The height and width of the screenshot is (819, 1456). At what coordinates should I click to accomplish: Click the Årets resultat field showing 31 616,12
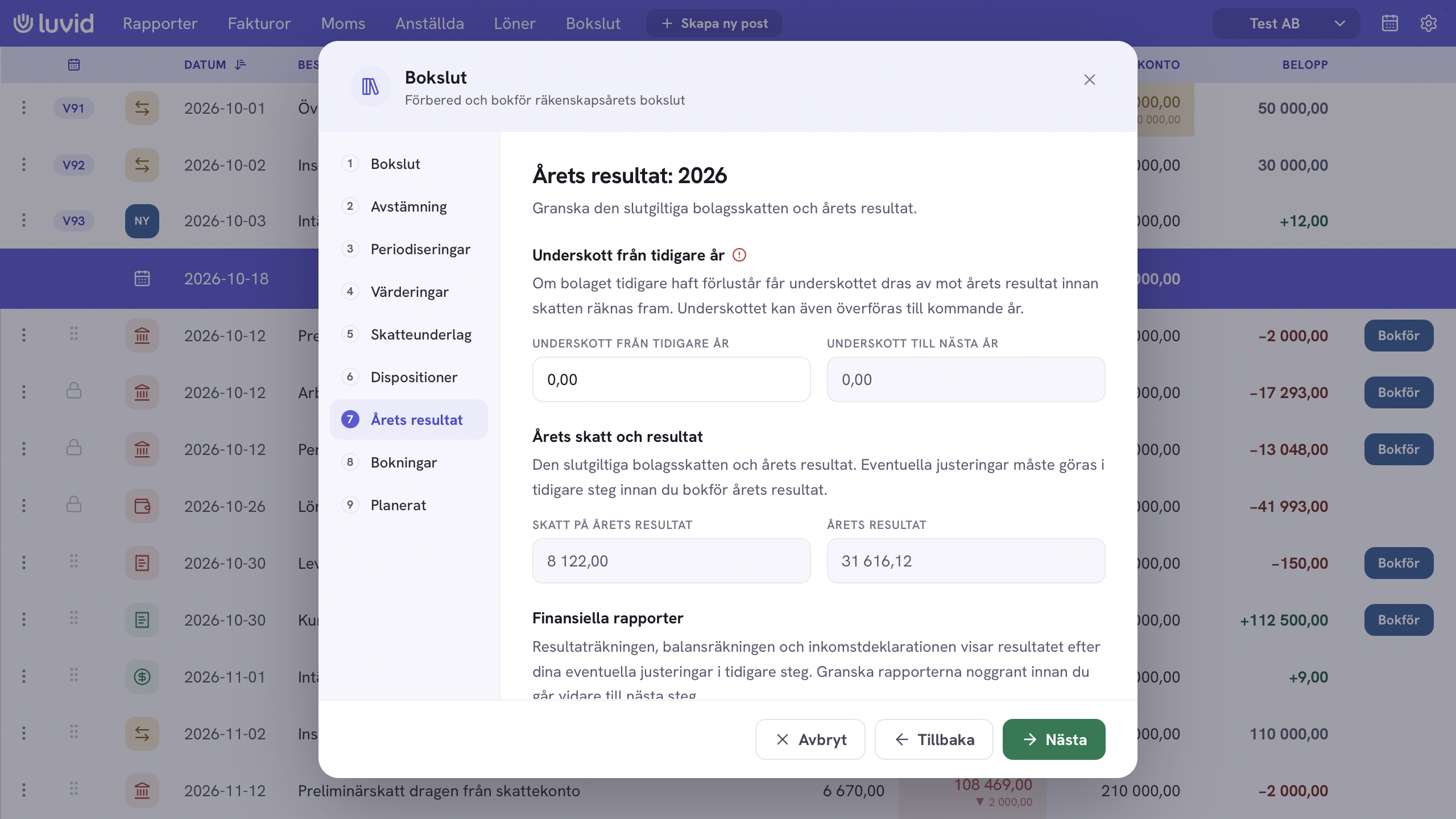pos(966,561)
